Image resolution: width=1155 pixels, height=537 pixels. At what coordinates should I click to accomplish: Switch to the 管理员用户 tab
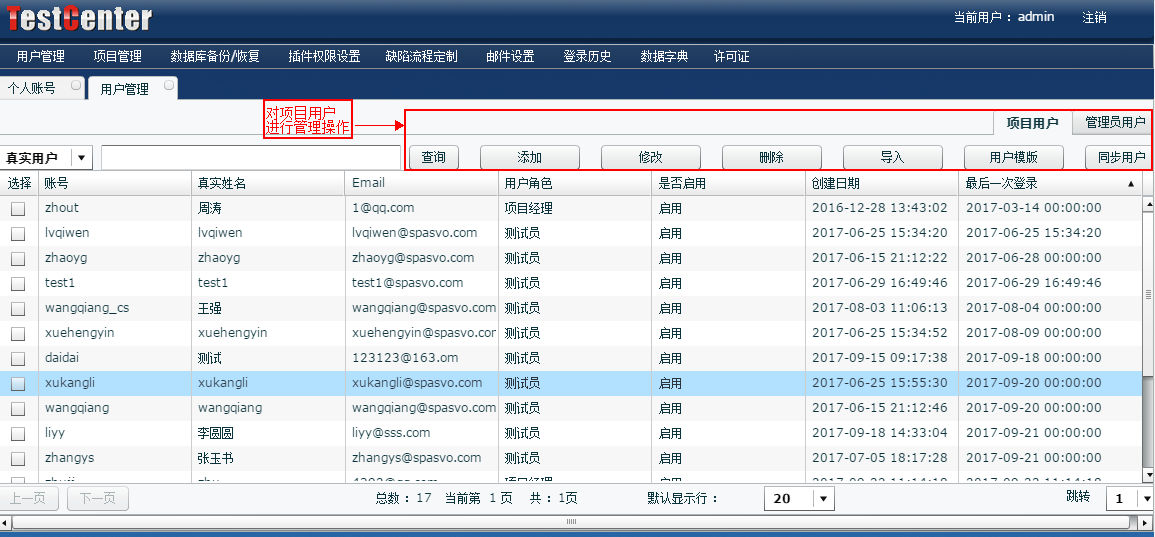pos(1114,123)
